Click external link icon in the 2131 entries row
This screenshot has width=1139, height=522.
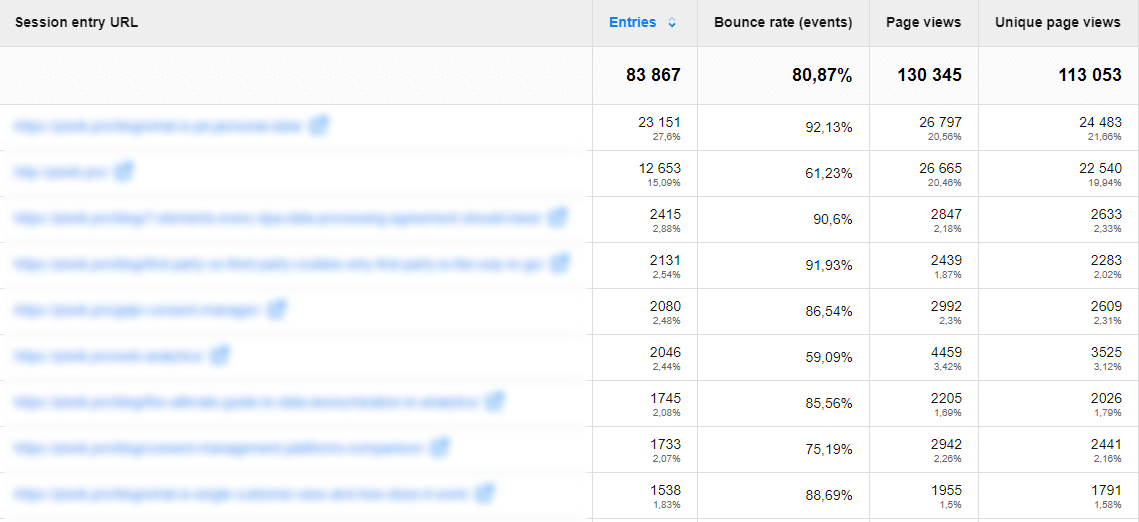click(x=559, y=264)
